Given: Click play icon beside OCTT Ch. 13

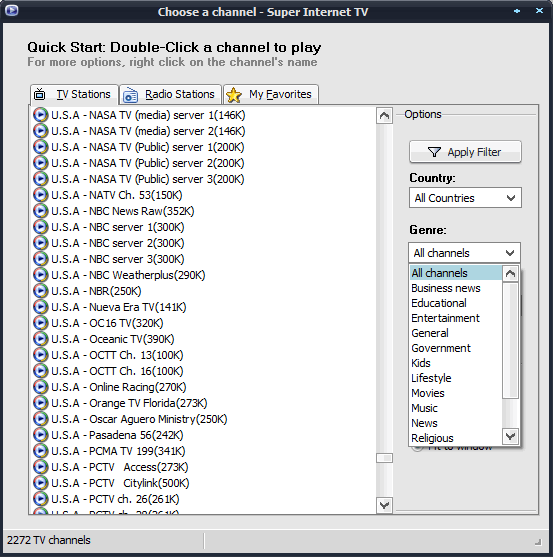Looking at the screenshot, I should [40, 355].
